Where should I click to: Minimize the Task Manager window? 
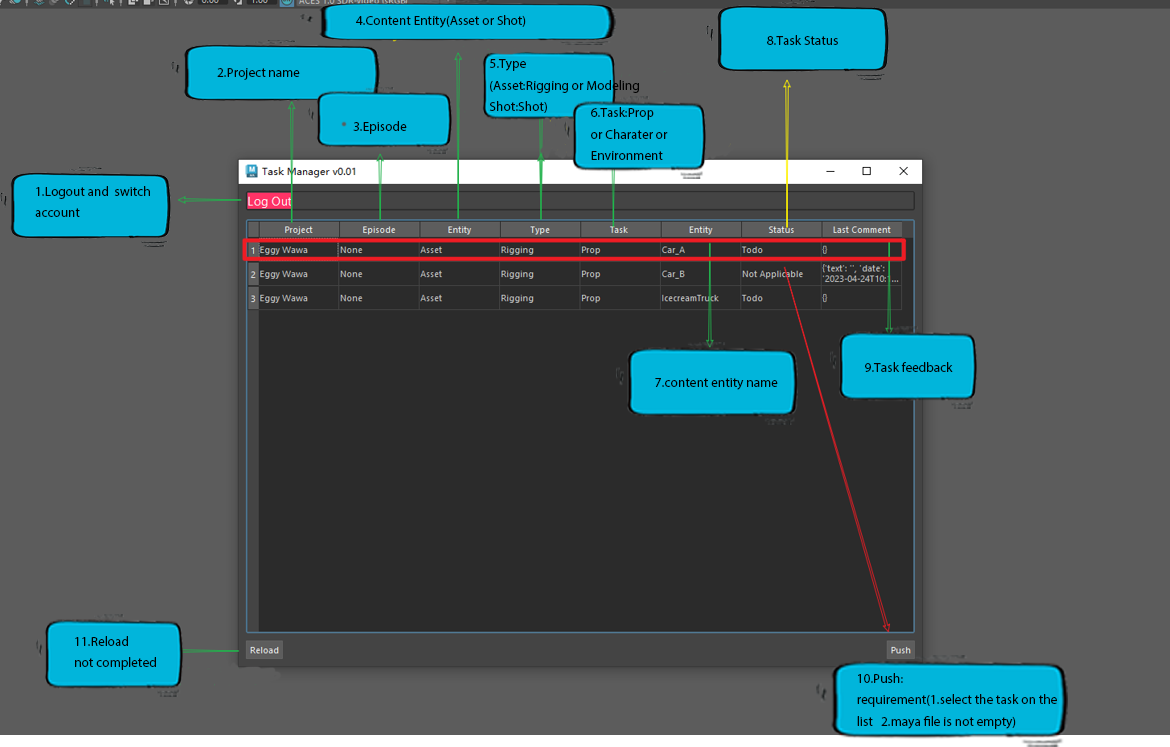click(830, 171)
